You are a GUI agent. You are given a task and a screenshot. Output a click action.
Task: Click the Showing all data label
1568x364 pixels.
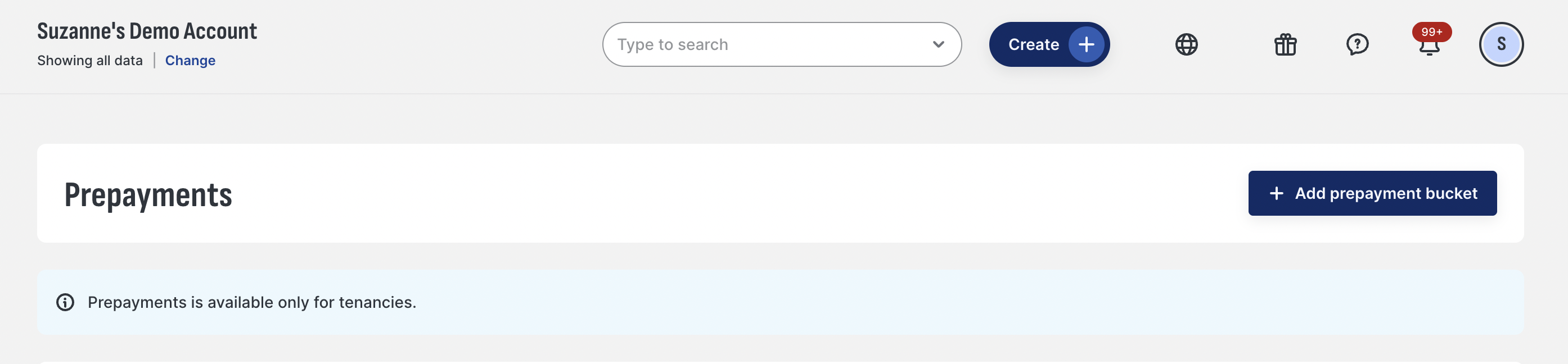click(89, 60)
